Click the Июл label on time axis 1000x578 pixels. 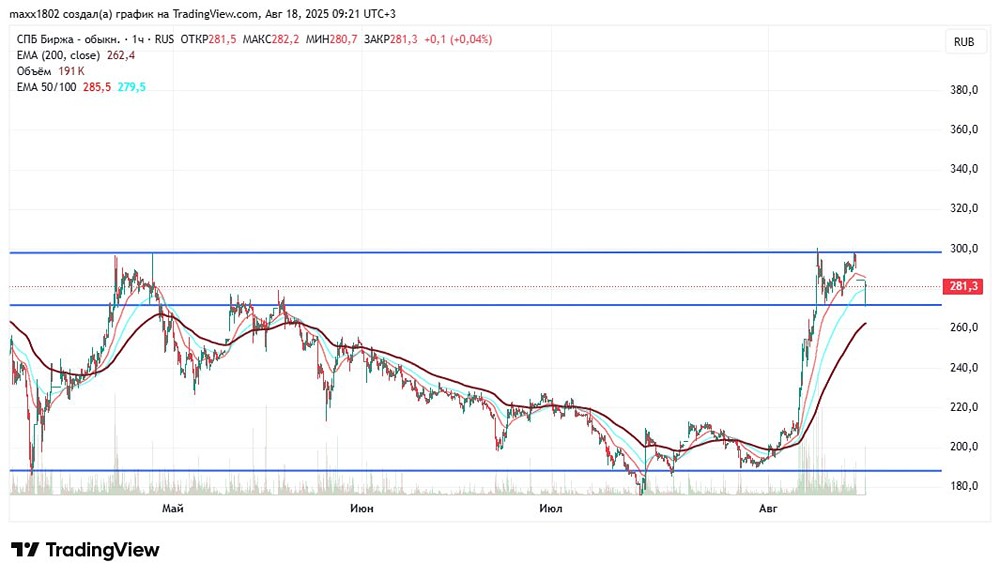[550, 508]
